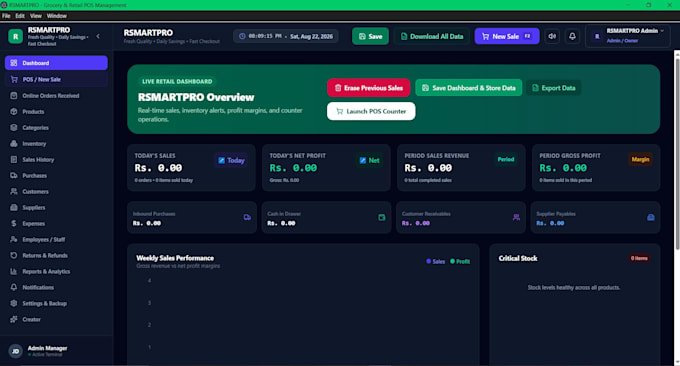
Task: Open the Window menu
Action: (x=57, y=16)
